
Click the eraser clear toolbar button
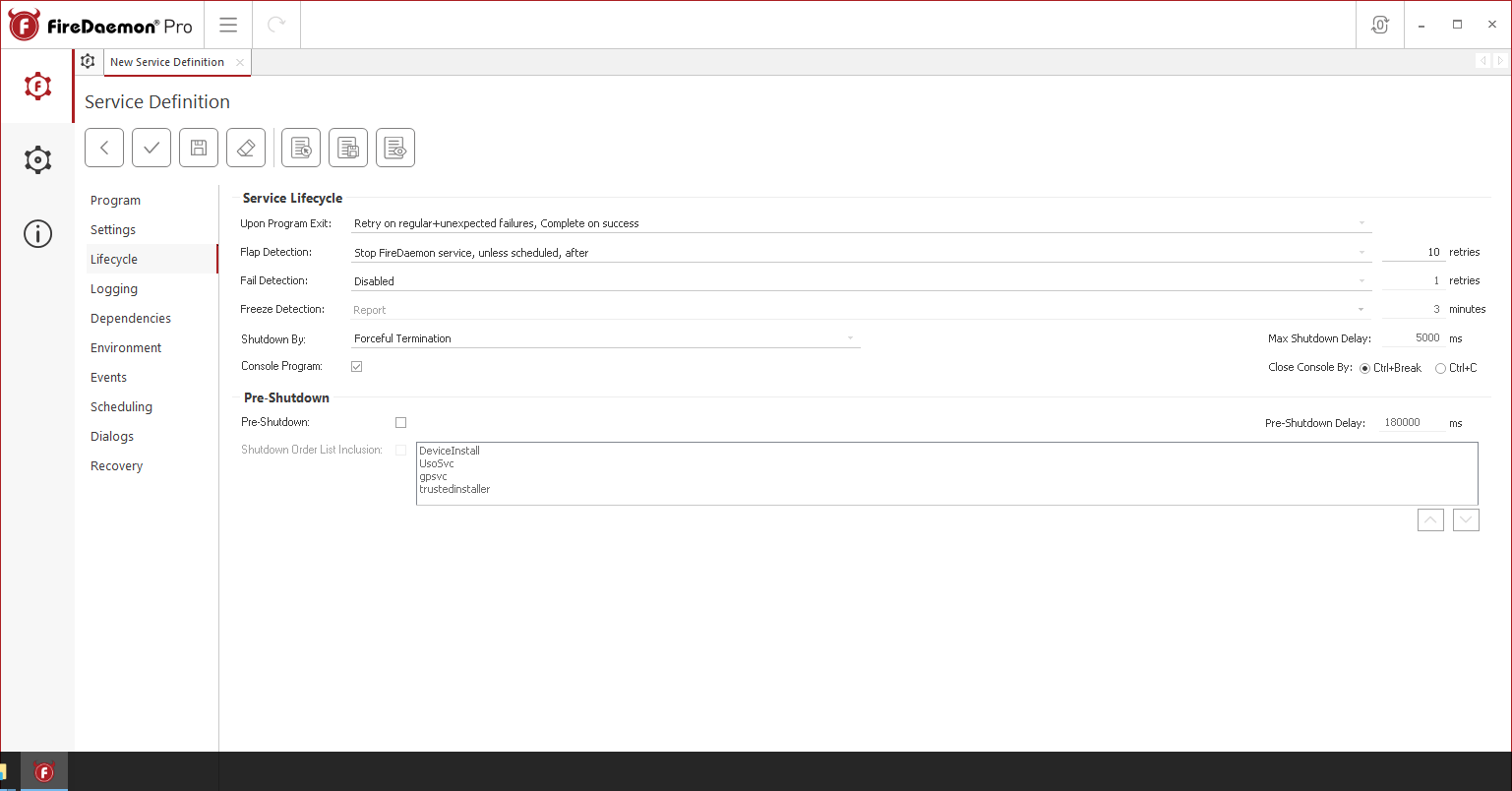(x=246, y=148)
